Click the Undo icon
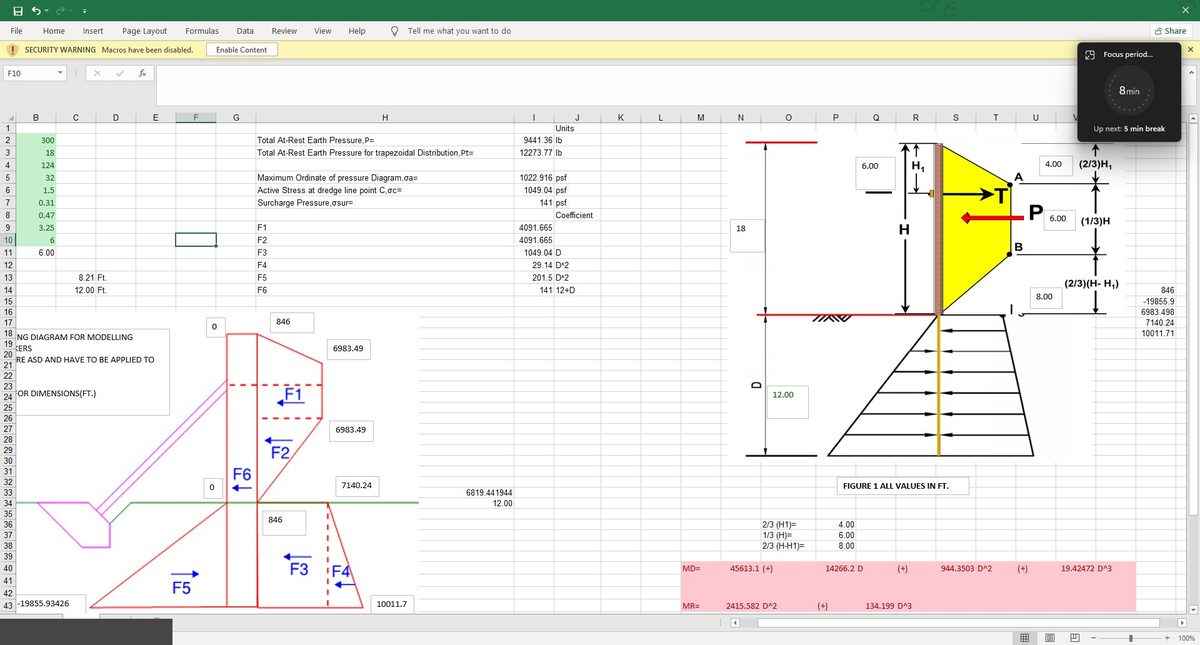The width and height of the screenshot is (1200, 645). [36, 8]
